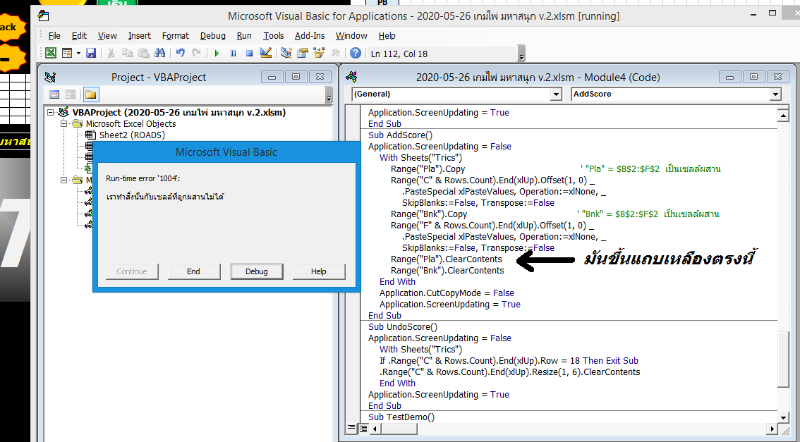Open the Tools menu
This screenshot has height=442, width=800.
(x=274, y=35)
